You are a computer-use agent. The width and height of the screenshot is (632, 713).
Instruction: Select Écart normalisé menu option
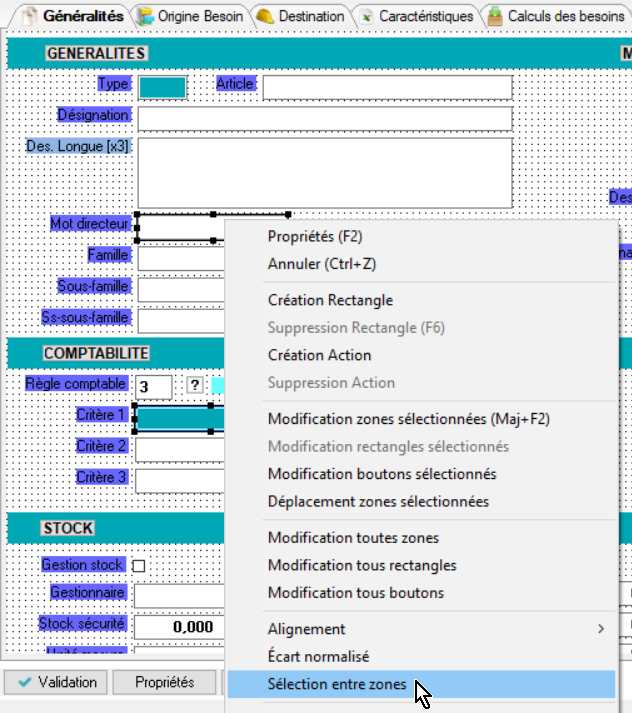click(318, 657)
